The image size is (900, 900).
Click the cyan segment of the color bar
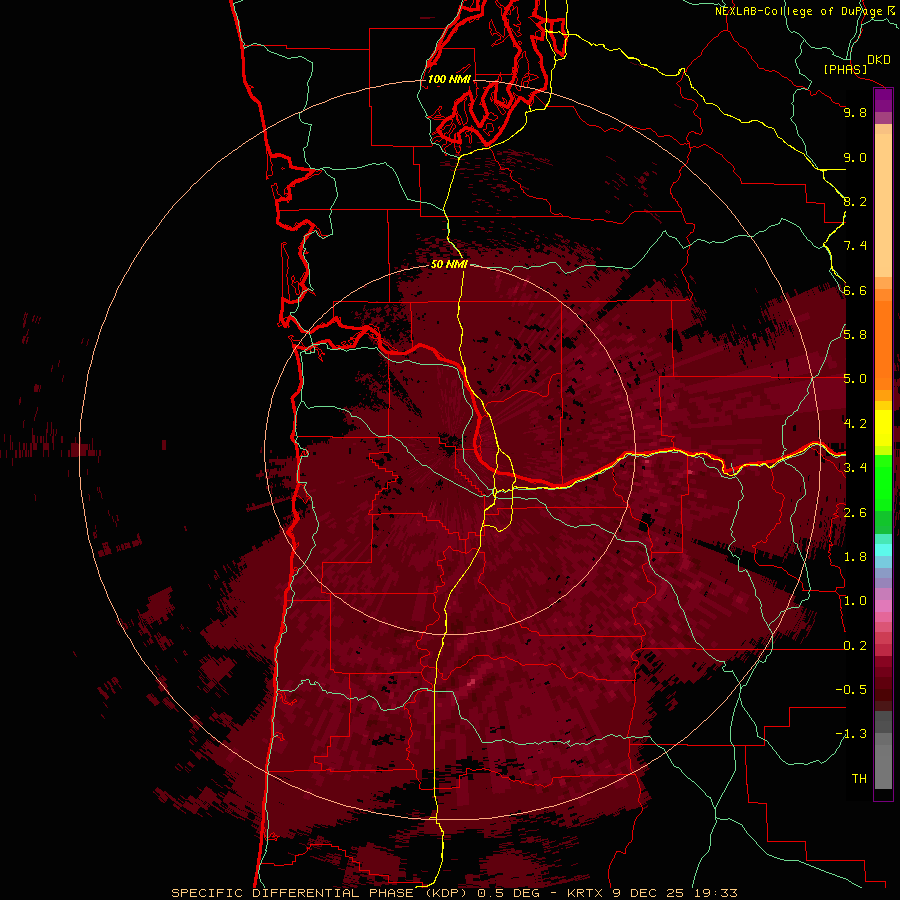(883, 549)
